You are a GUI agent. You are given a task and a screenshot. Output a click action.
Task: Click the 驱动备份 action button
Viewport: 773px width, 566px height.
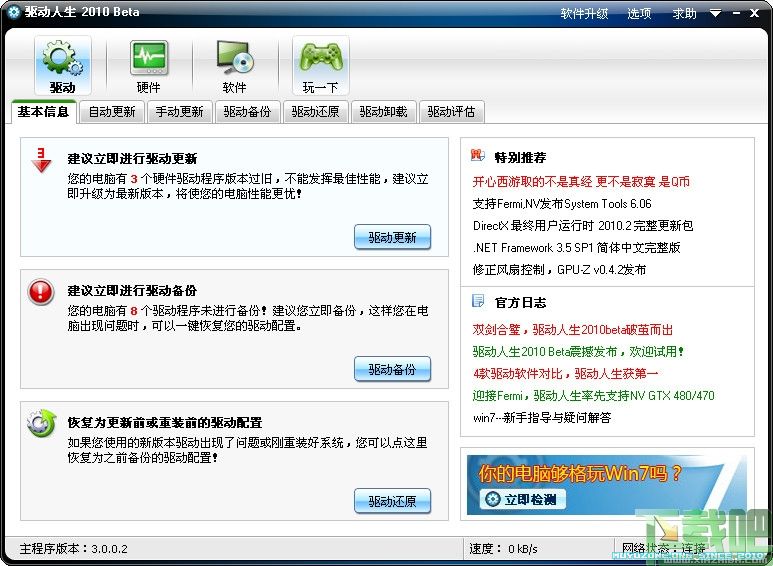pyautogui.click(x=392, y=369)
